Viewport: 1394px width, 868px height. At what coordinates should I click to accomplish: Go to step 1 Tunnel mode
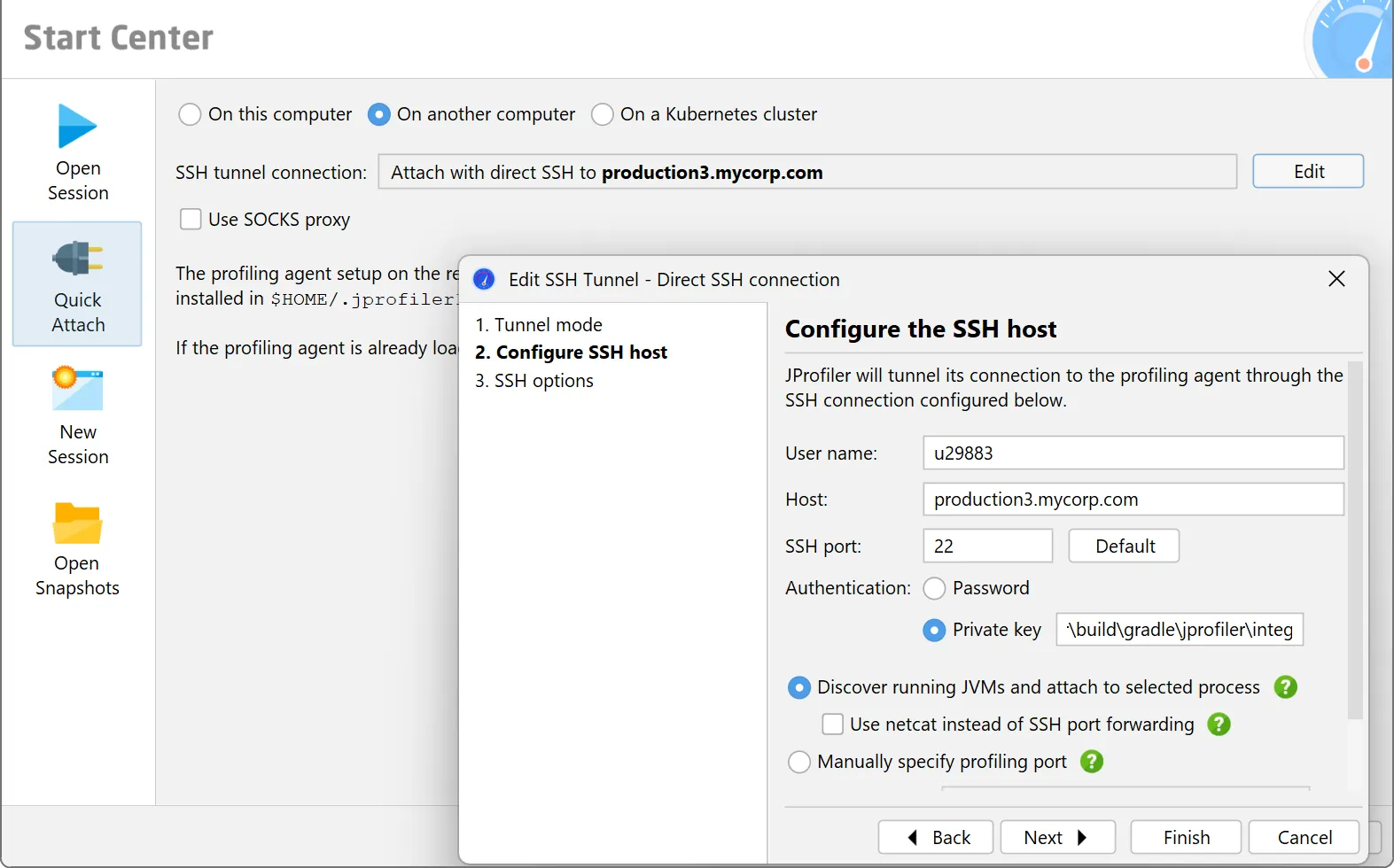point(539,325)
